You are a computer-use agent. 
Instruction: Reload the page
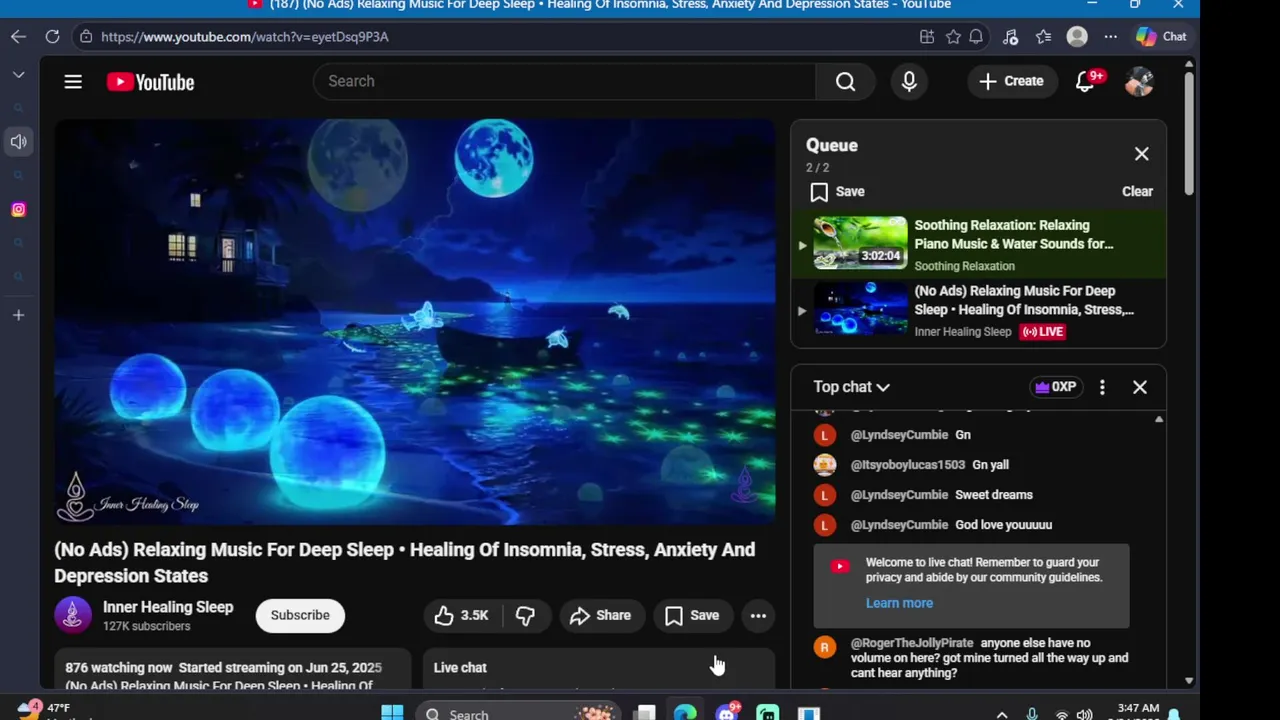click(52, 36)
